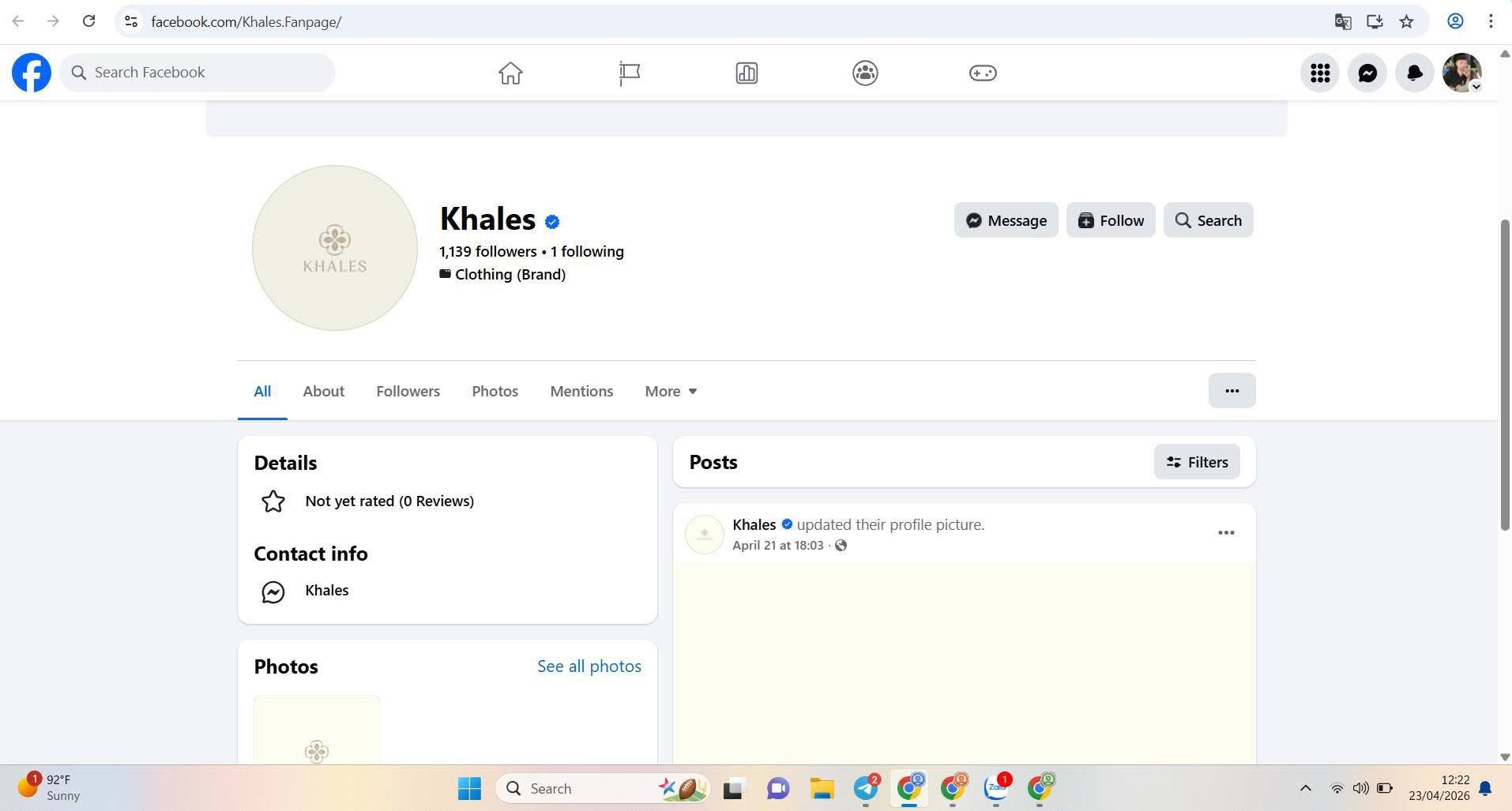Click the Messenger icon under Contact info
1512x811 pixels.
click(273, 591)
